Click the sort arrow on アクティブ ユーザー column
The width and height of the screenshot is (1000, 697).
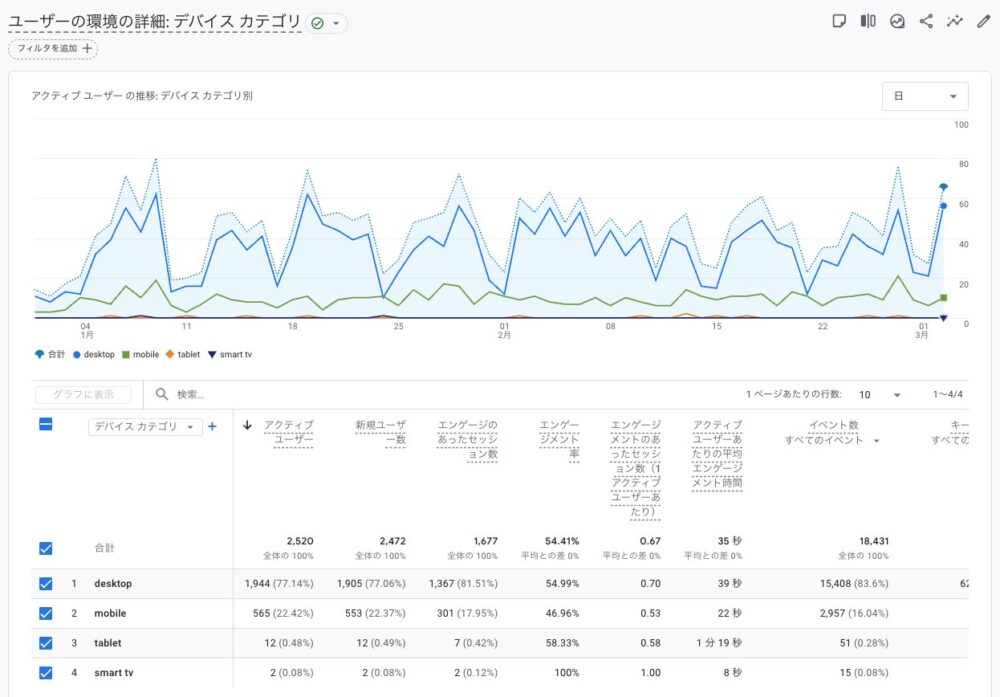click(x=248, y=425)
